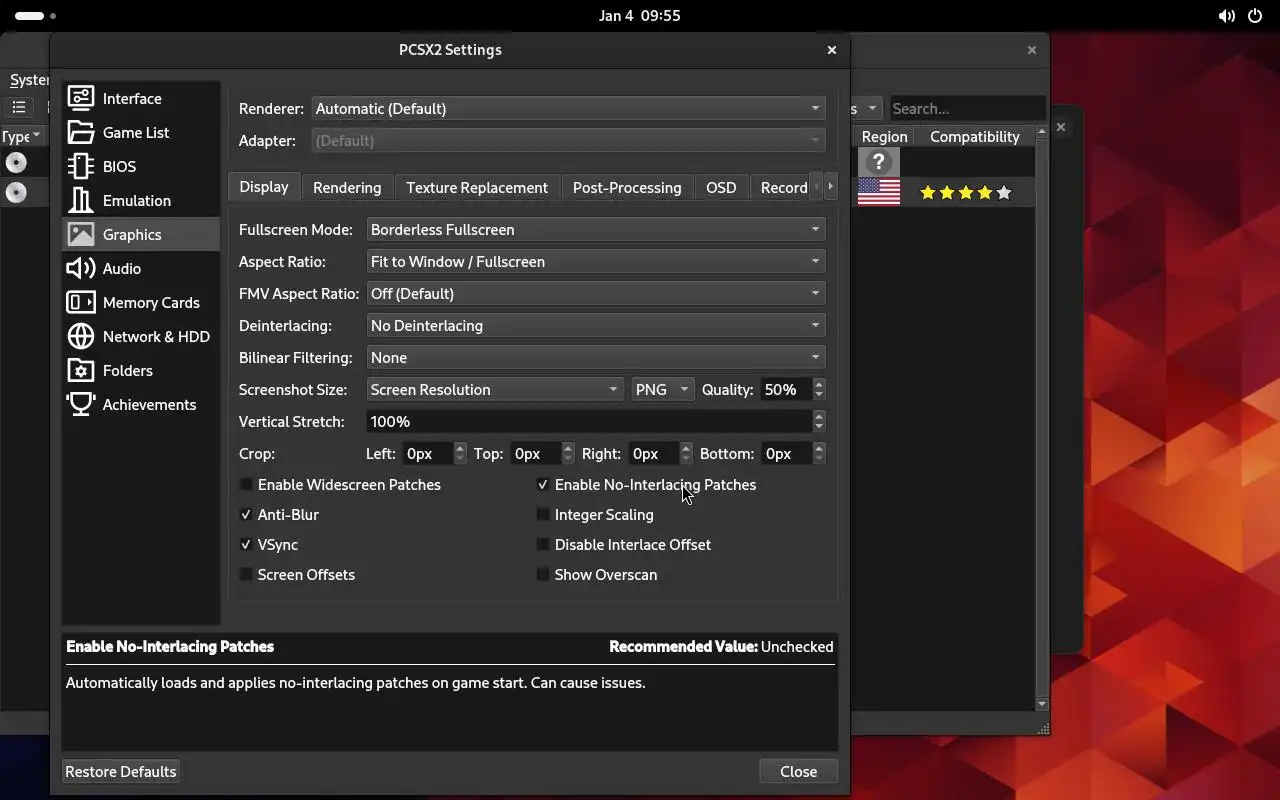The image size is (1280, 800).
Task: Click the Restore Defaults button
Action: click(121, 771)
